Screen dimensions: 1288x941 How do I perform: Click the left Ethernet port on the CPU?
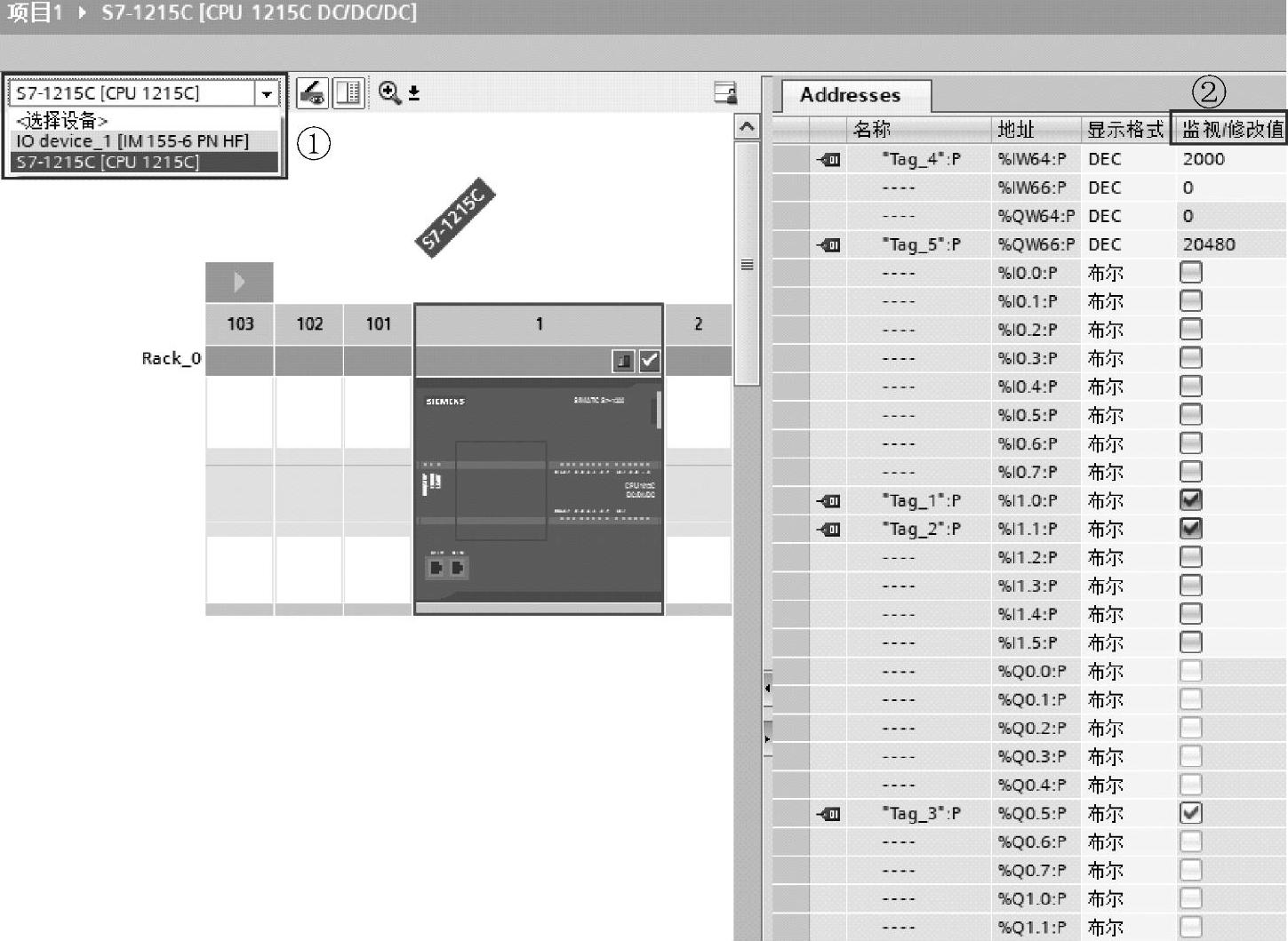[x=436, y=567]
